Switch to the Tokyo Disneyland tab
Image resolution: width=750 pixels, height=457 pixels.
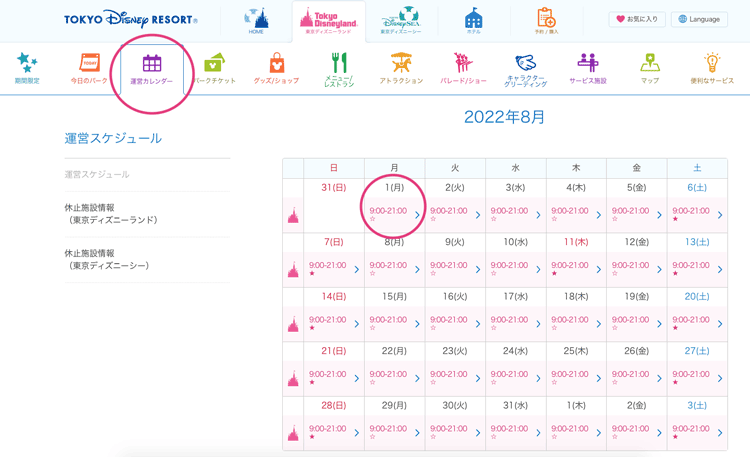point(329,20)
